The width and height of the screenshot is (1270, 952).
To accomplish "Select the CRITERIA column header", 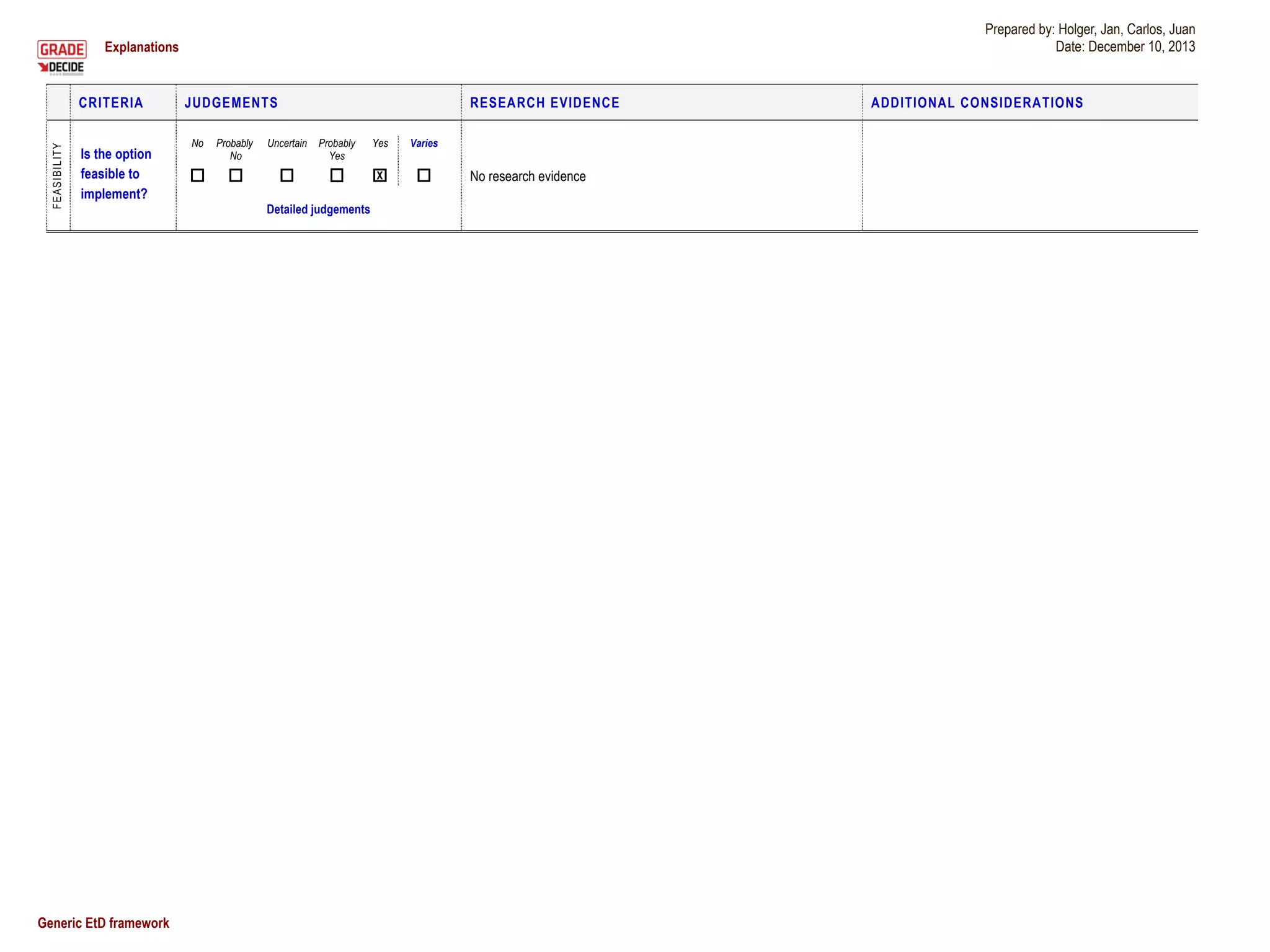I will point(111,103).
